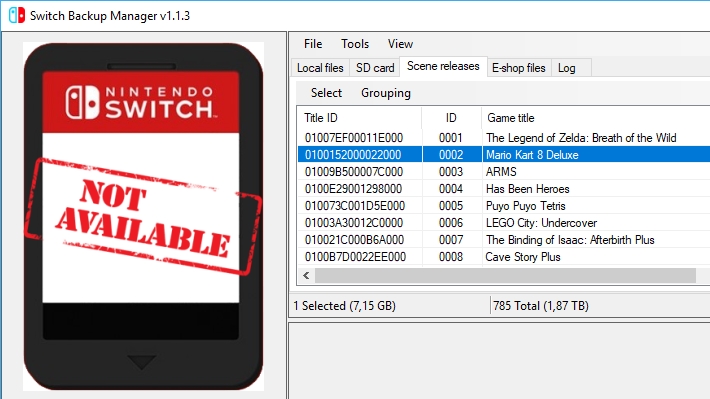The image size is (710, 399).
Task: Click the left arrow of horizontal scrollbar
Action: (x=307, y=275)
